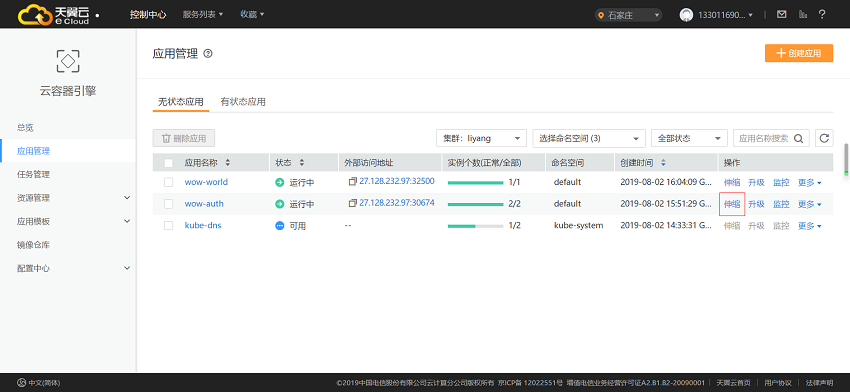The width and height of the screenshot is (850, 392).
Task: Copy wow-world external address icon
Action: [352, 181]
